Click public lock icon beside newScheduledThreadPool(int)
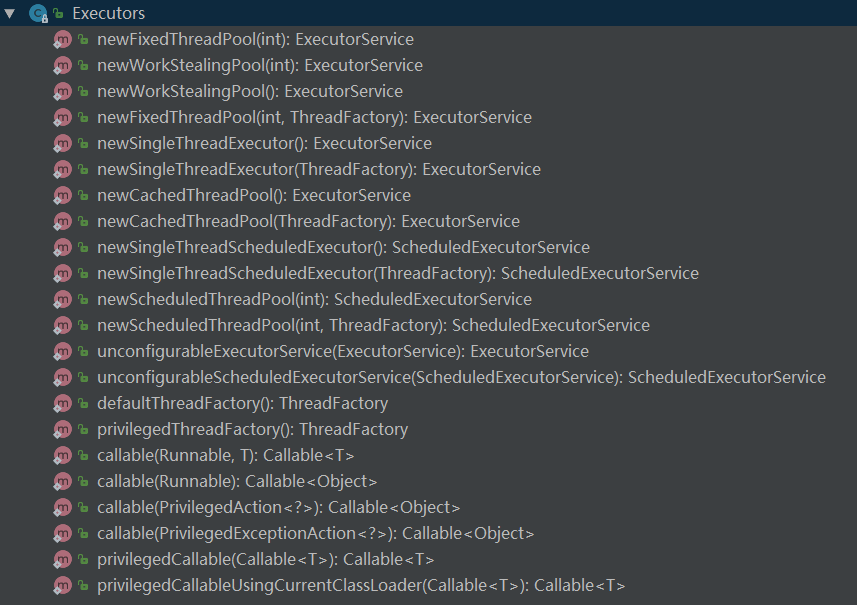Image resolution: width=857 pixels, height=605 pixels. point(84,300)
